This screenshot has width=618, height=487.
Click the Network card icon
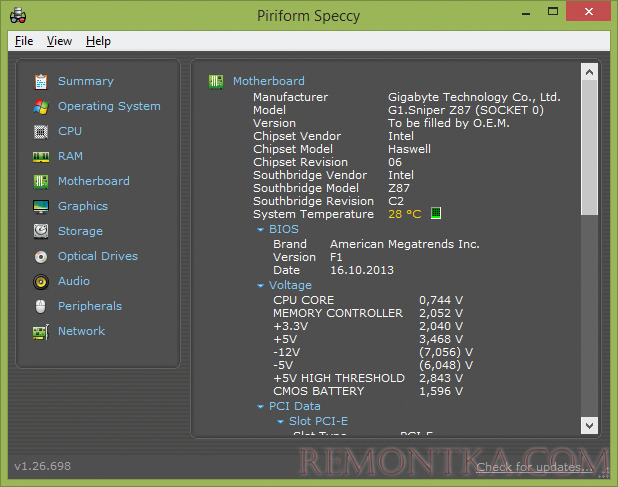41,332
